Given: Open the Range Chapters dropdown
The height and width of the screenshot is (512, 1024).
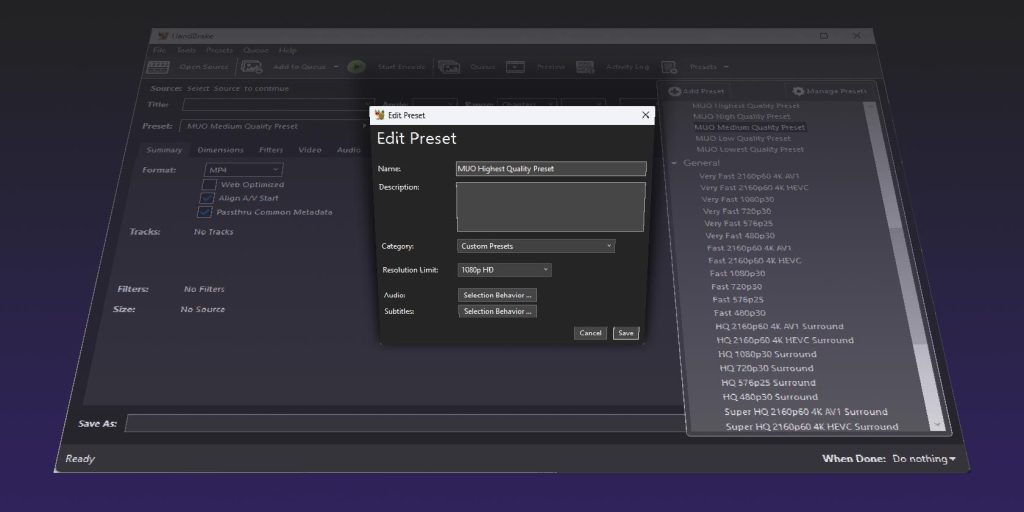Looking at the screenshot, I should click(x=527, y=104).
